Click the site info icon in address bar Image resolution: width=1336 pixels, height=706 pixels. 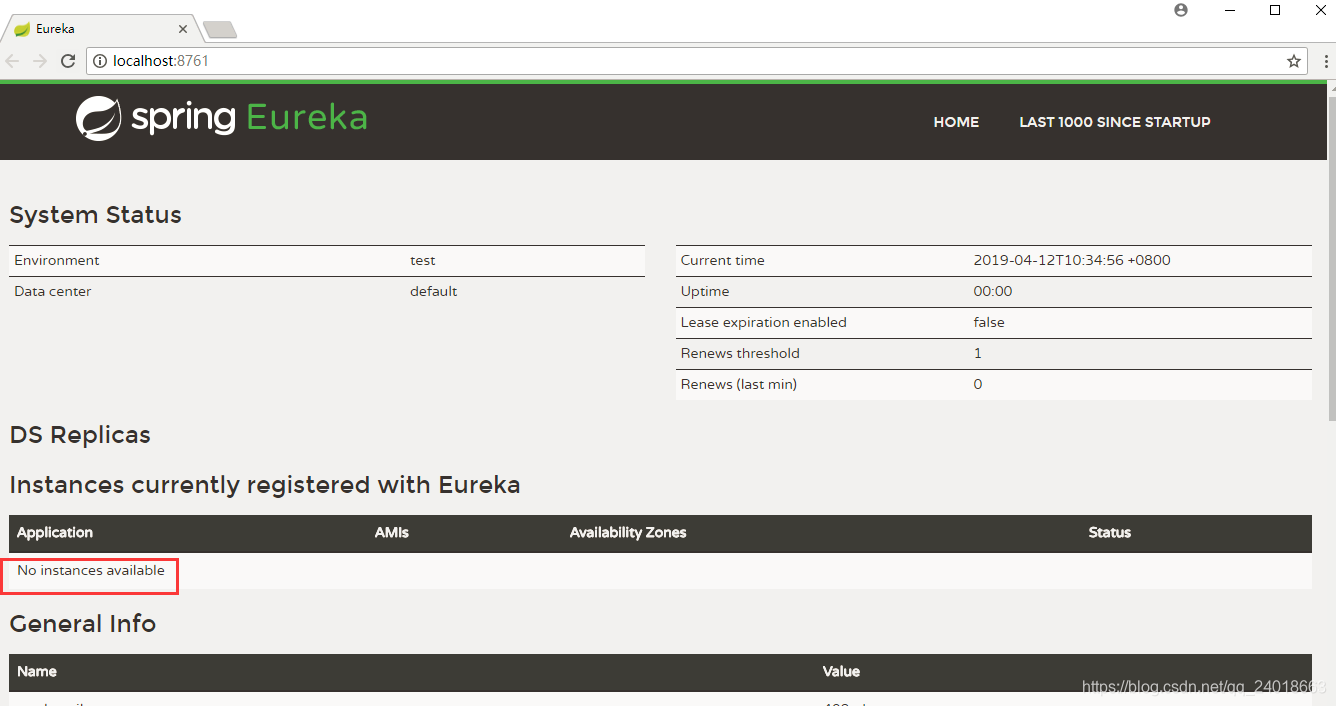(100, 61)
